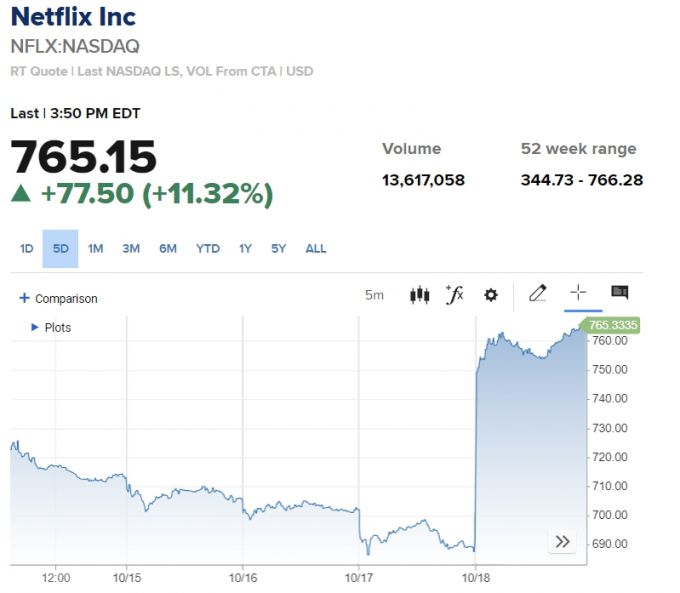Select the 6M range tab
Viewport: 680px width, 593px height.
coord(167,249)
